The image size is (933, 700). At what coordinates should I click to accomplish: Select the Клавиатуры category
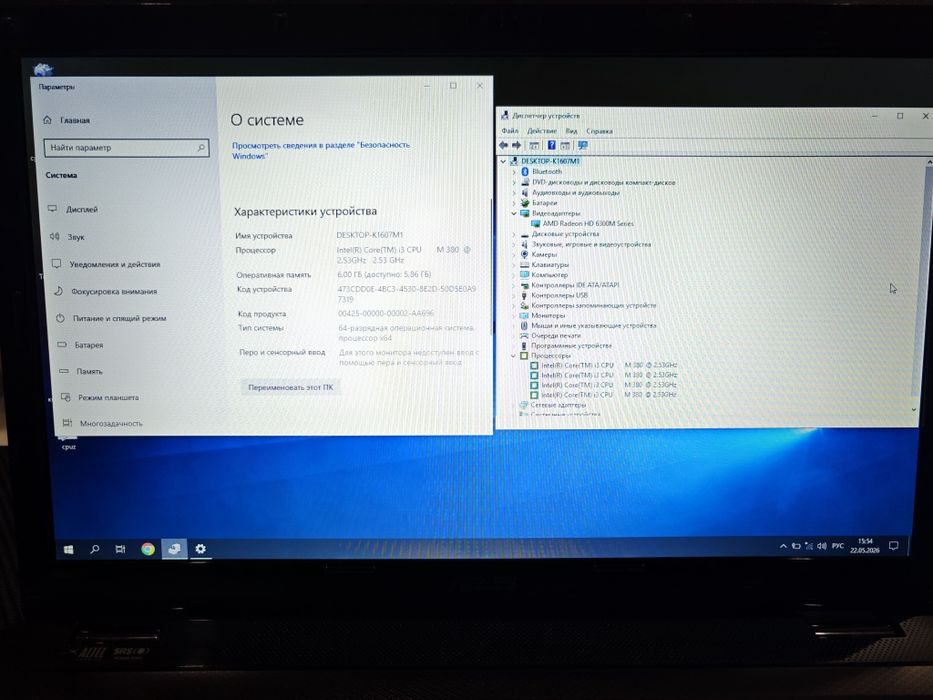[x=550, y=264]
